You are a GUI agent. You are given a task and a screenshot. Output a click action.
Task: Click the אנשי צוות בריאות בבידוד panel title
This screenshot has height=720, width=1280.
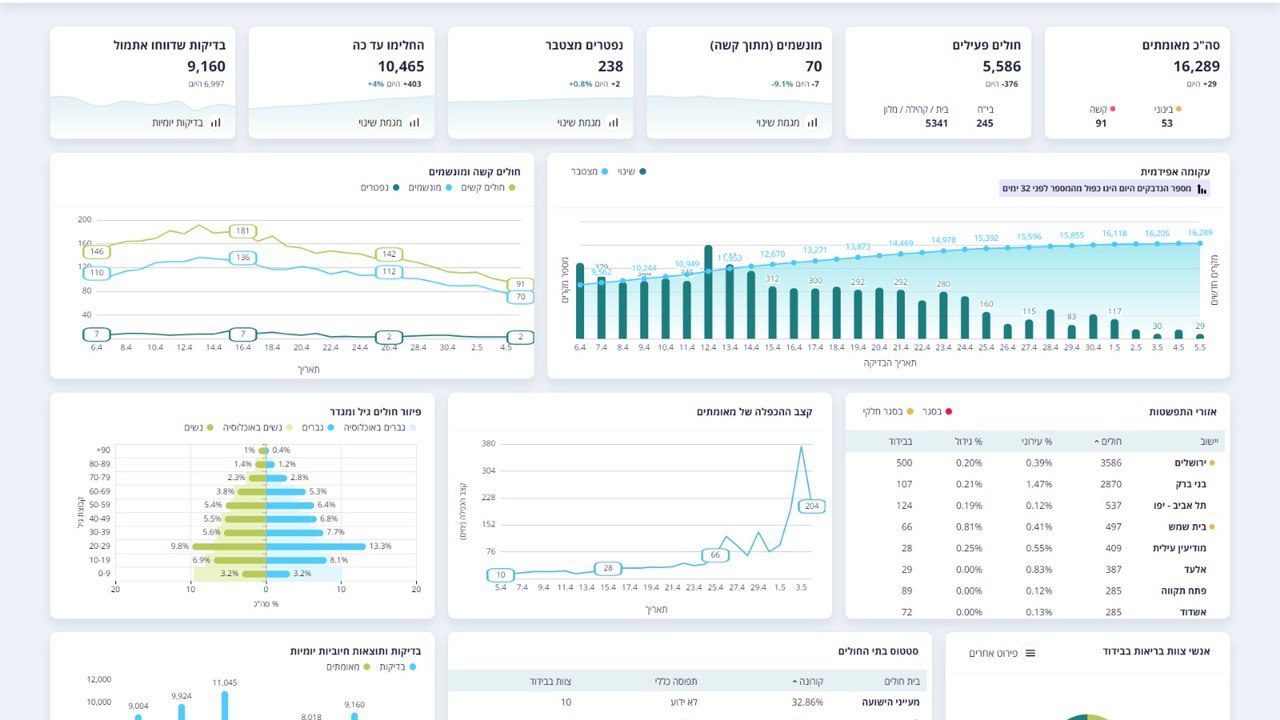click(x=1157, y=652)
